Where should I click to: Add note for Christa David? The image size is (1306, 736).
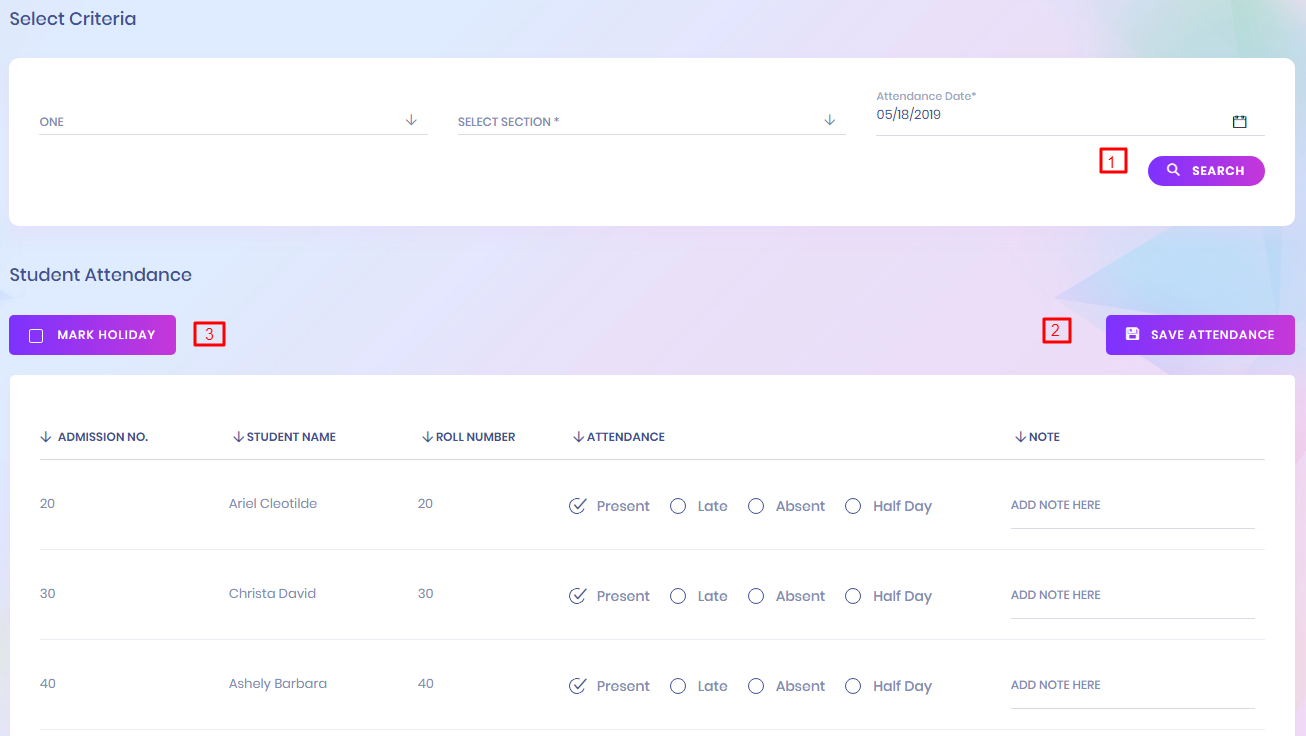(1131, 596)
